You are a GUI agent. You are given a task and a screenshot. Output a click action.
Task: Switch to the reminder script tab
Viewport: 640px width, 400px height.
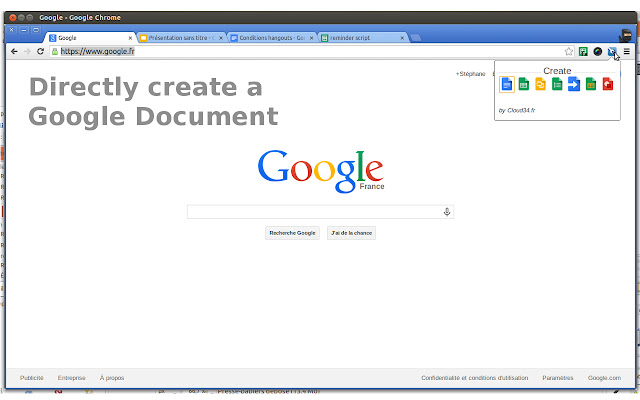click(x=363, y=38)
